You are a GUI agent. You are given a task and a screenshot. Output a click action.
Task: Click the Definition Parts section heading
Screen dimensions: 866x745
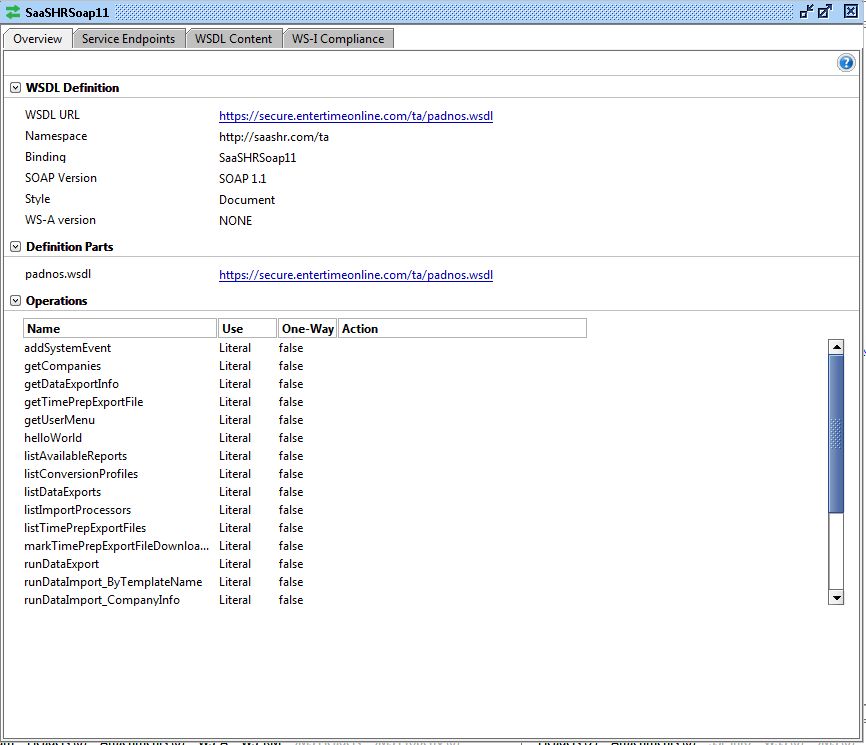click(x=70, y=247)
